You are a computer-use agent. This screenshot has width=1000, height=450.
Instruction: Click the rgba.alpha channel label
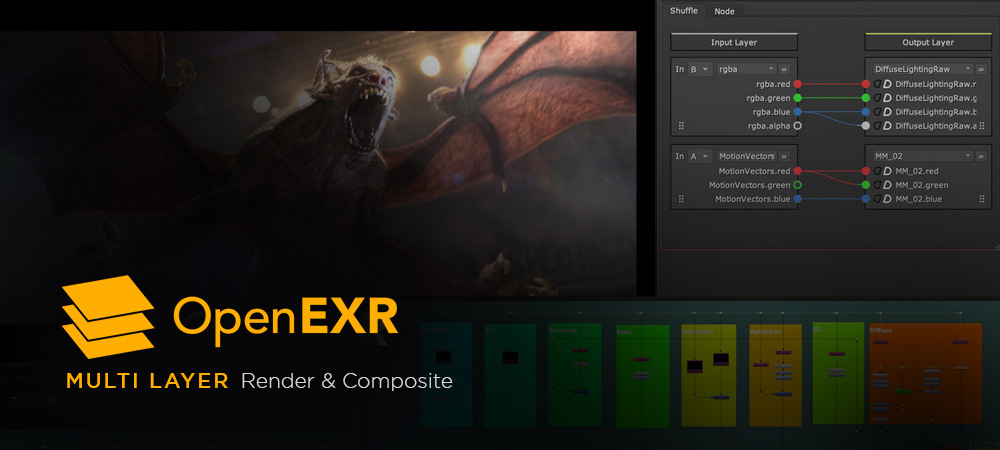click(768, 126)
